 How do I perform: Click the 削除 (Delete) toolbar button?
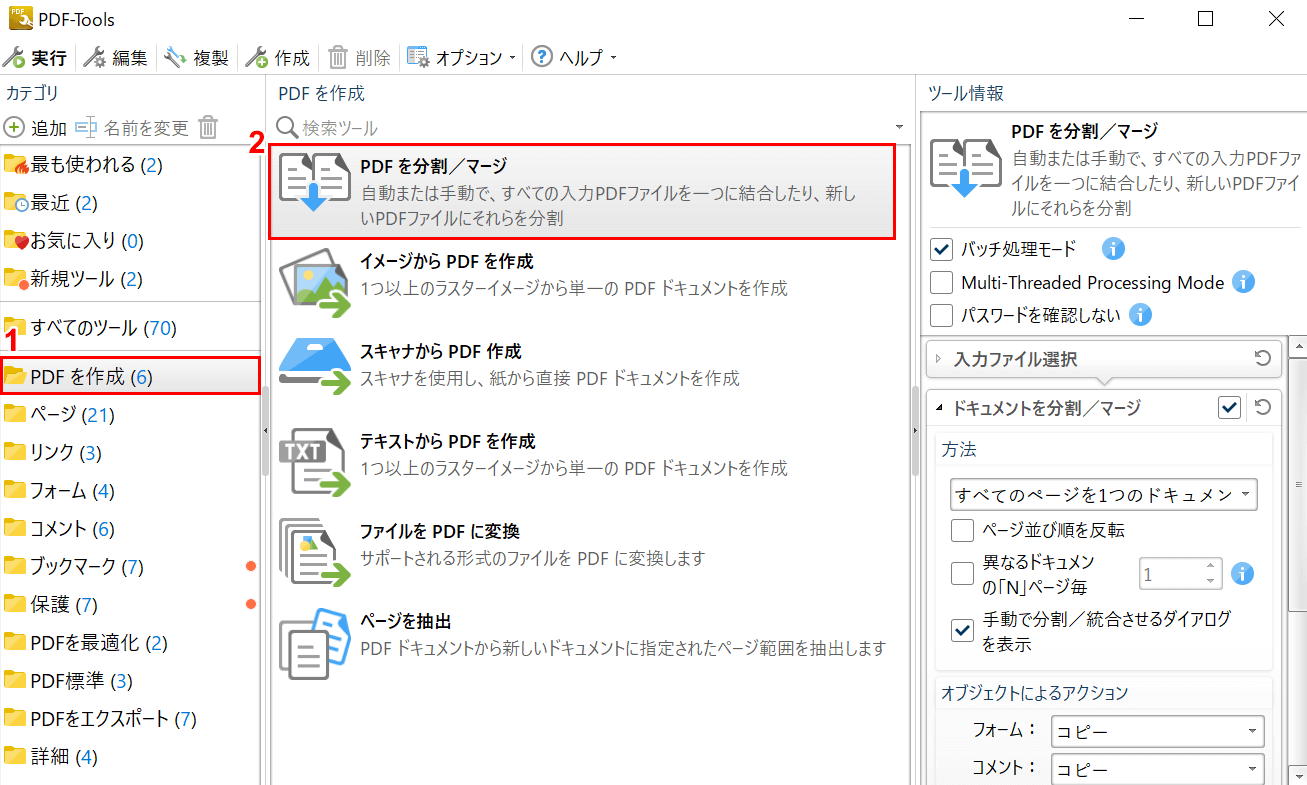point(360,57)
